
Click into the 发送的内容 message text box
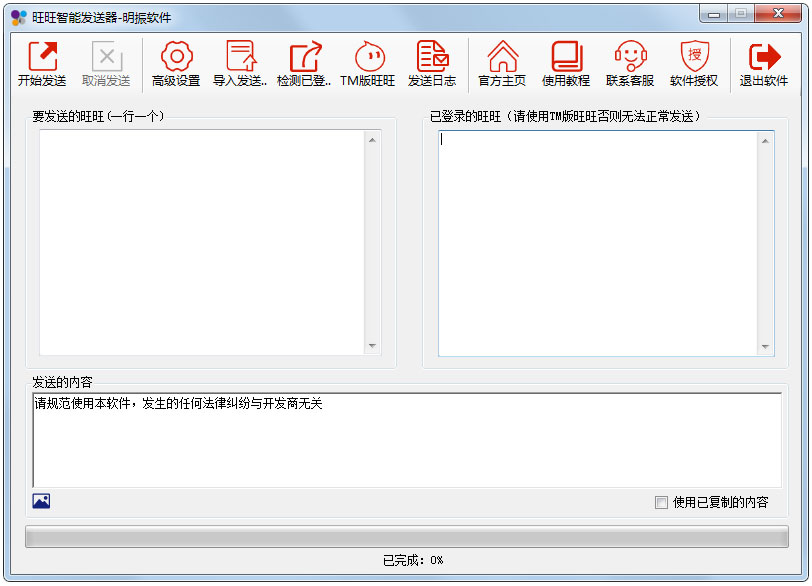click(x=407, y=441)
